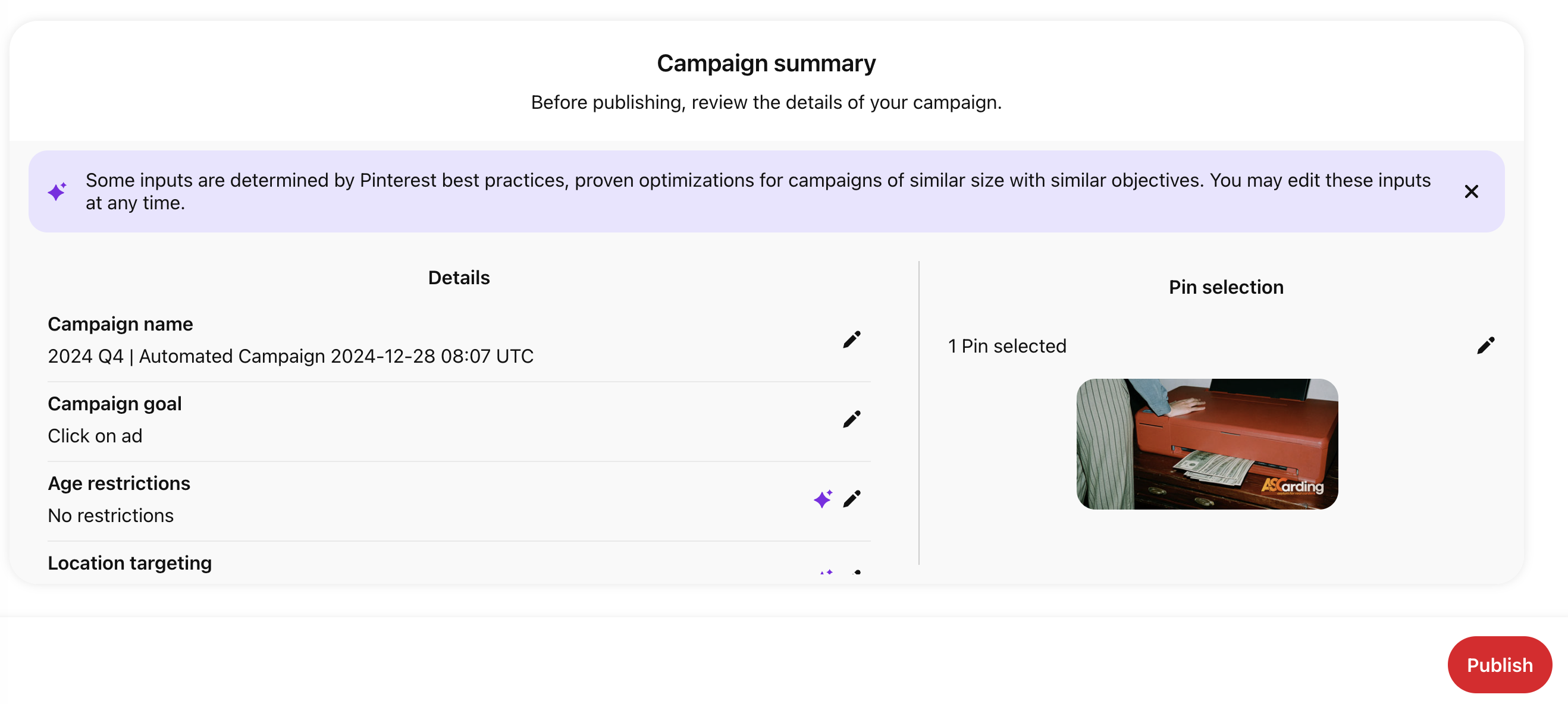The height and width of the screenshot is (704, 1568).
Task: Select the '1 Pin selected' text
Action: [1008, 345]
